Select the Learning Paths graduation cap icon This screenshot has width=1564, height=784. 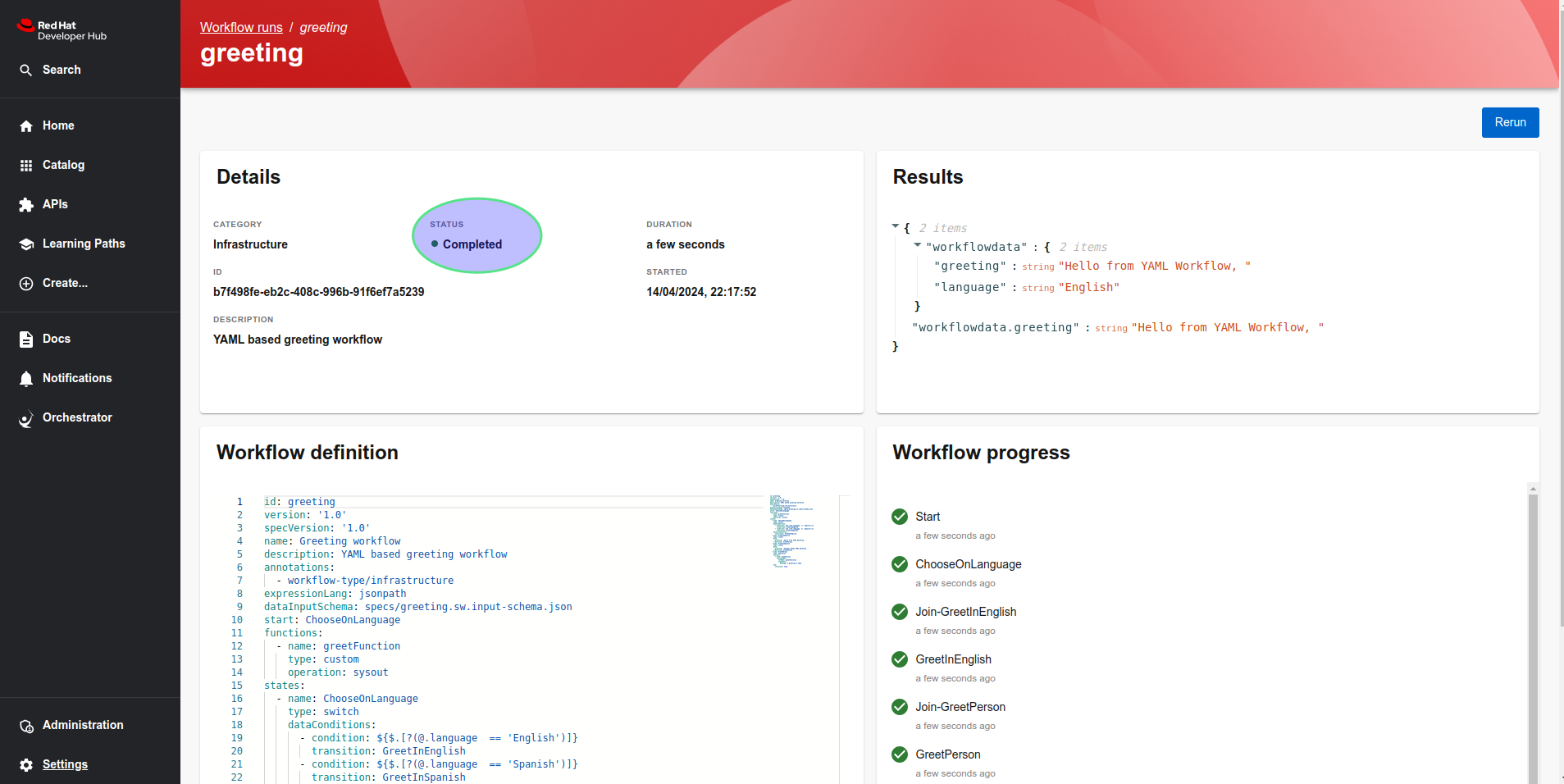[26, 244]
